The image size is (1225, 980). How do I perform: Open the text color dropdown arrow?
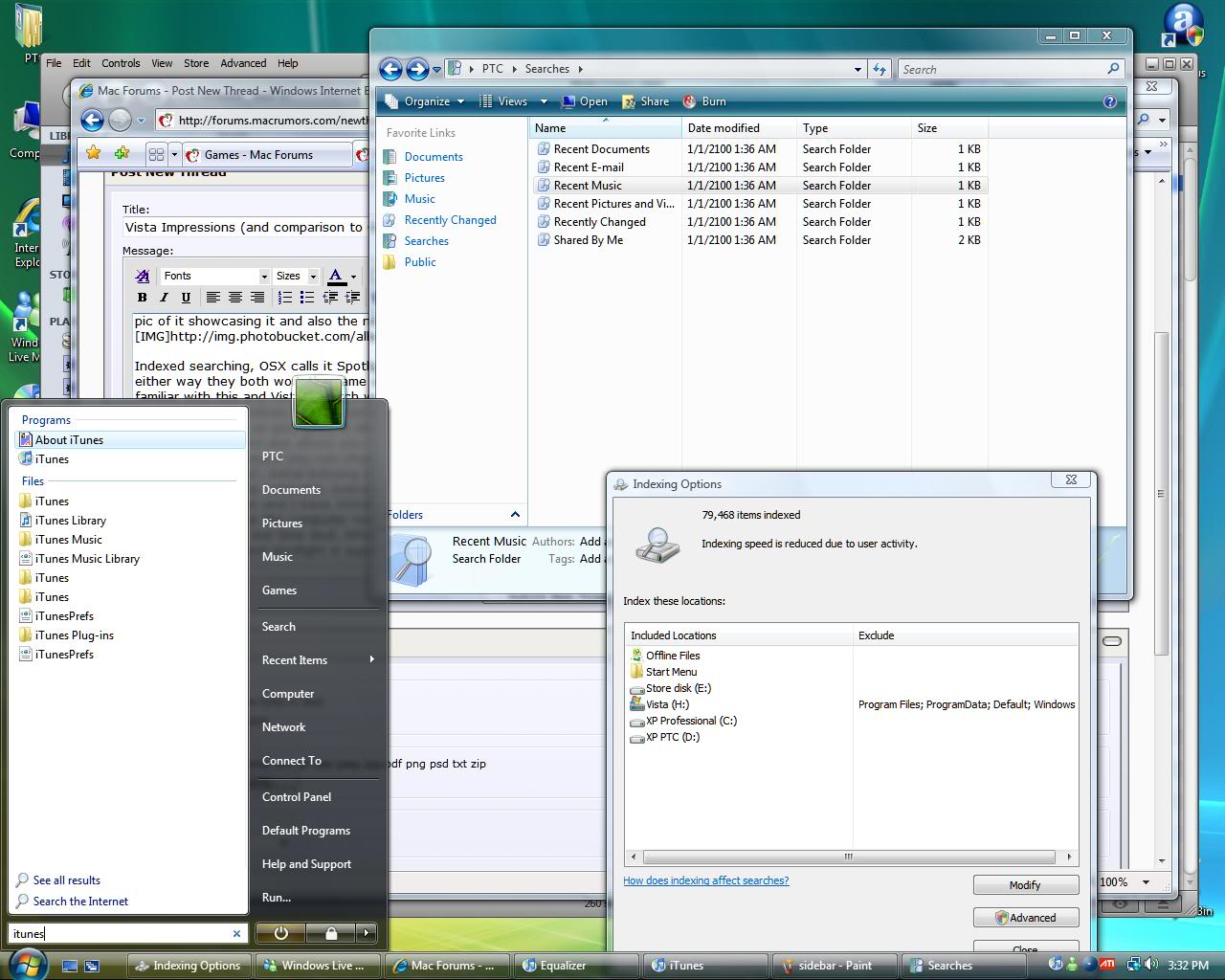[x=354, y=277]
